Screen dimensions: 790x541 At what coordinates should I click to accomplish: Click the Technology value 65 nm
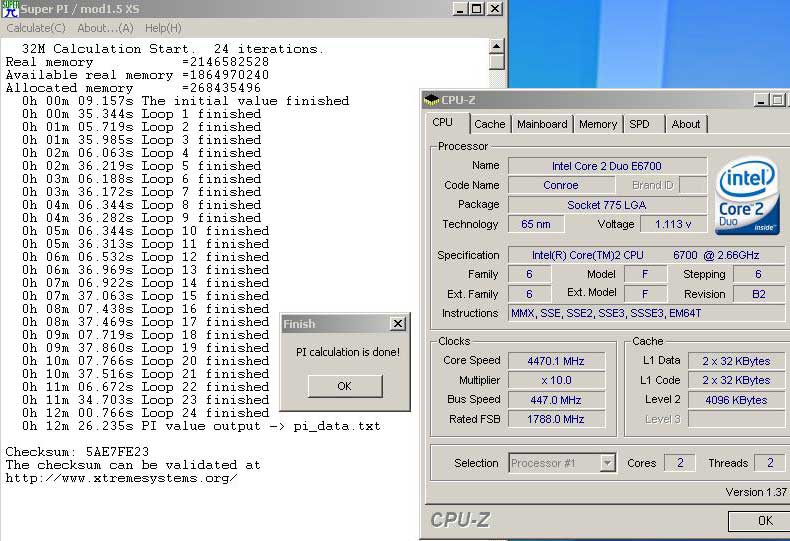[536, 224]
